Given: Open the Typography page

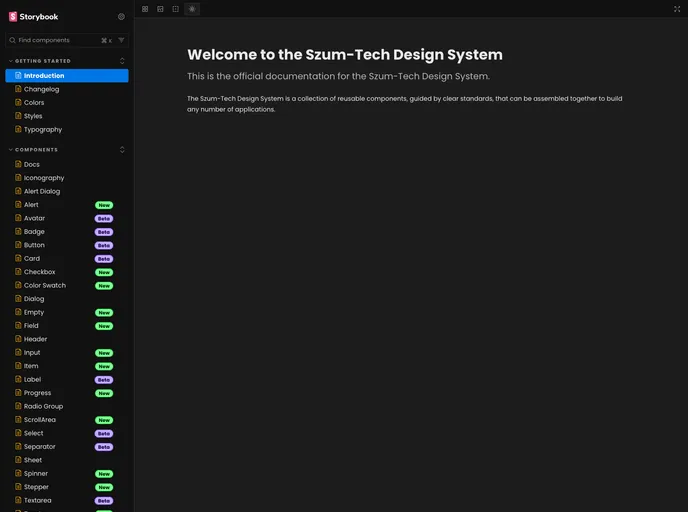Looking at the screenshot, I should 67,129.
